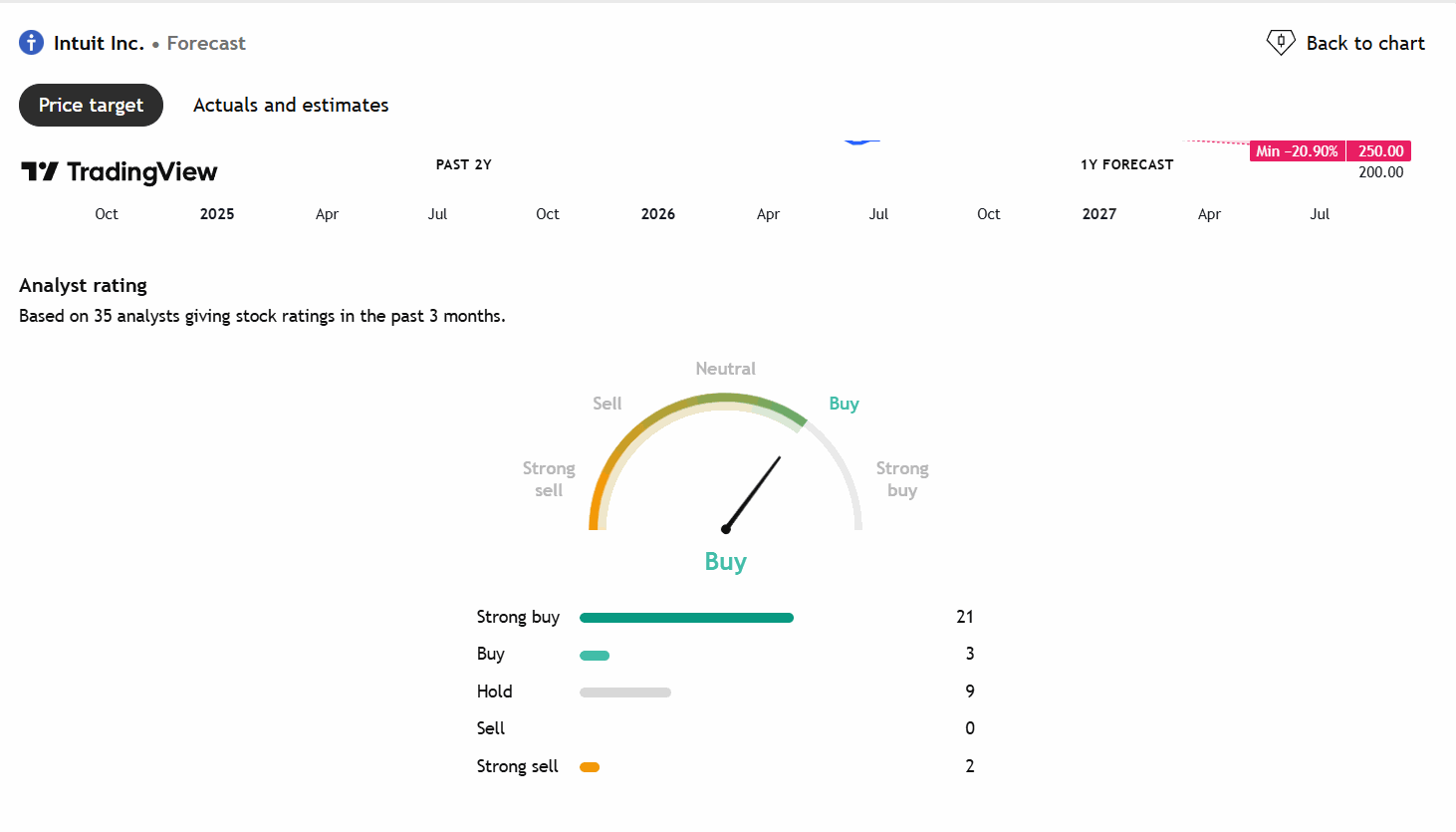Click the Strong buy gauge label

tap(902, 479)
